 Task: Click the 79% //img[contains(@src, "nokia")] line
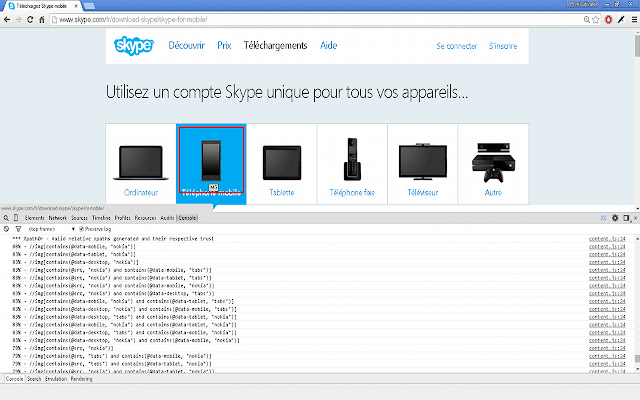point(63,348)
